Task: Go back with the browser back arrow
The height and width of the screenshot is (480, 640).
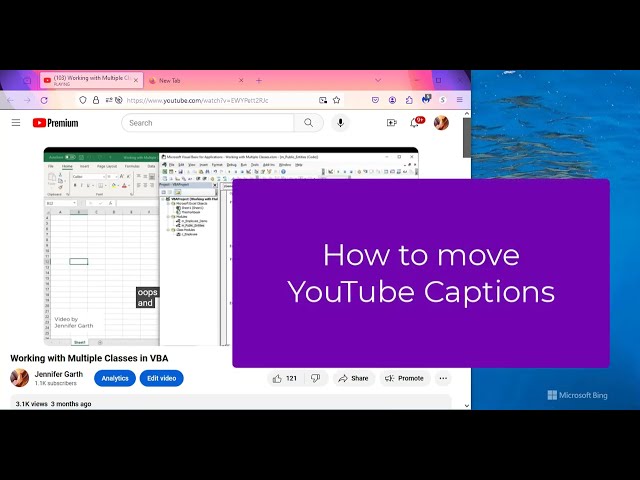Action: coord(11,100)
